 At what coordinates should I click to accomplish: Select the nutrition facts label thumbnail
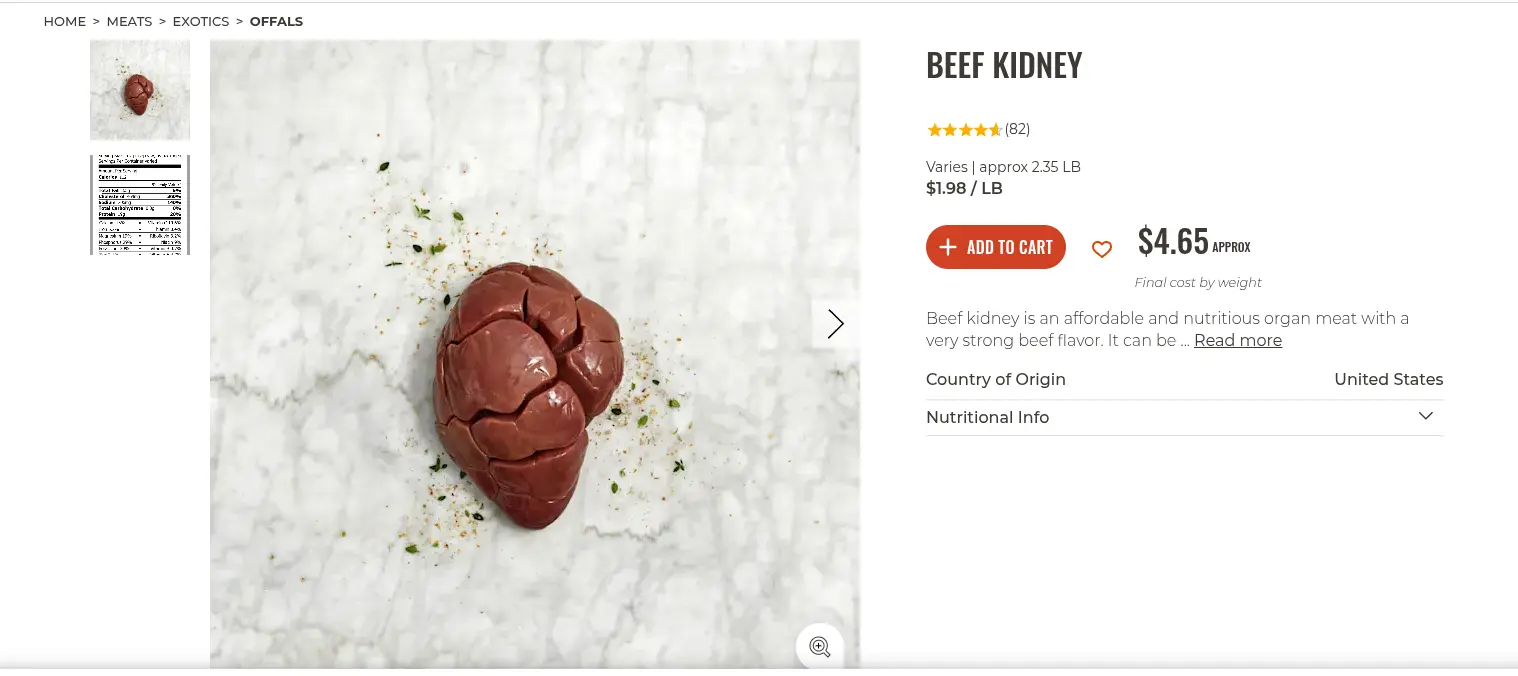(140, 204)
